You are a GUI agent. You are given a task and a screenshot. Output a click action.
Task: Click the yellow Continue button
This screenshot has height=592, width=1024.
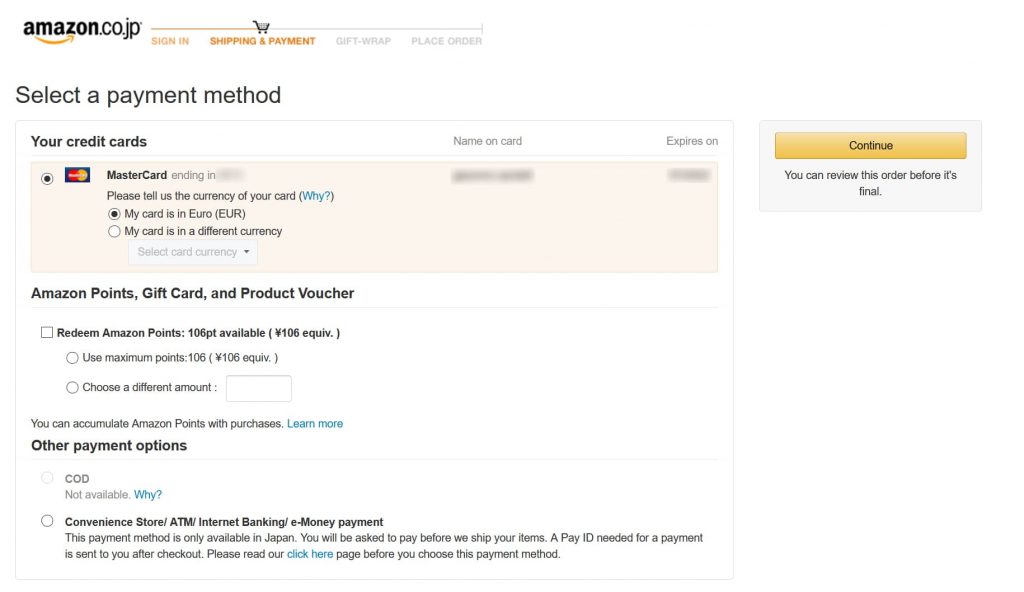tap(871, 146)
